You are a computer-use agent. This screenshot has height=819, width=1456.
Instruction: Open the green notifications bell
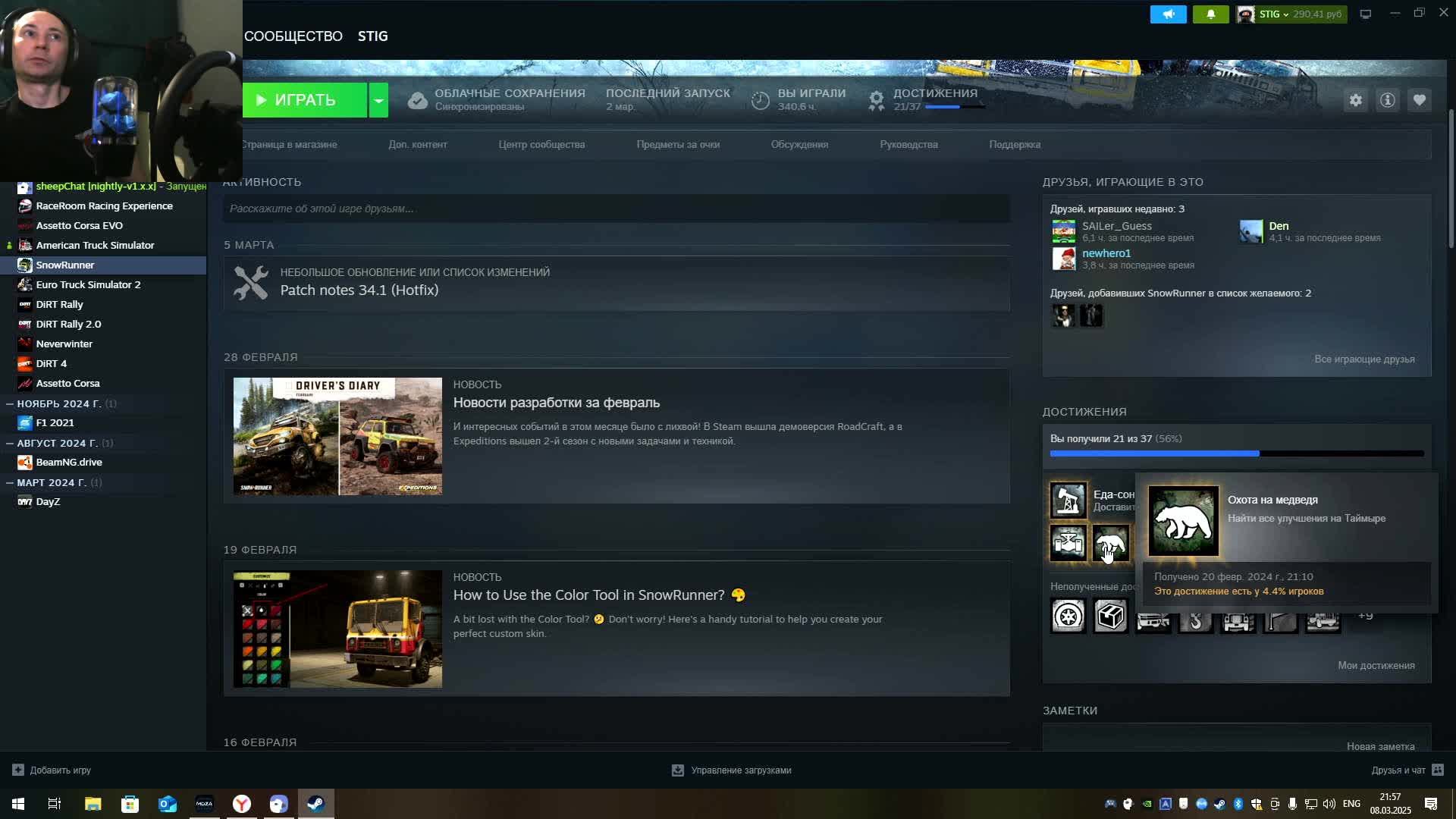pyautogui.click(x=1210, y=14)
